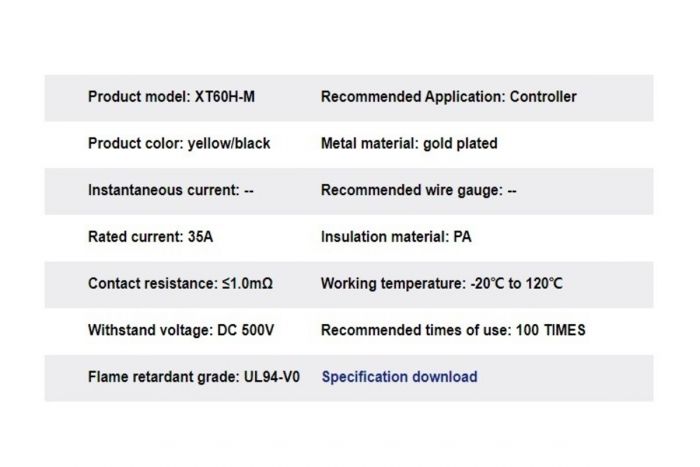
Task: Select the Product color yellow/black text
Action: pyautogui.click(x=179, y=143)
